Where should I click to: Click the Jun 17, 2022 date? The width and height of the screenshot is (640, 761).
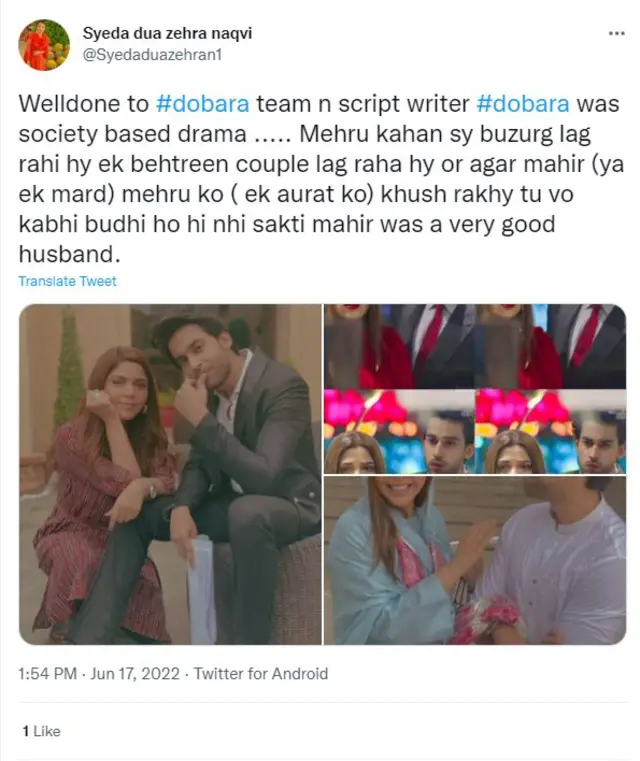click(135, 674)
